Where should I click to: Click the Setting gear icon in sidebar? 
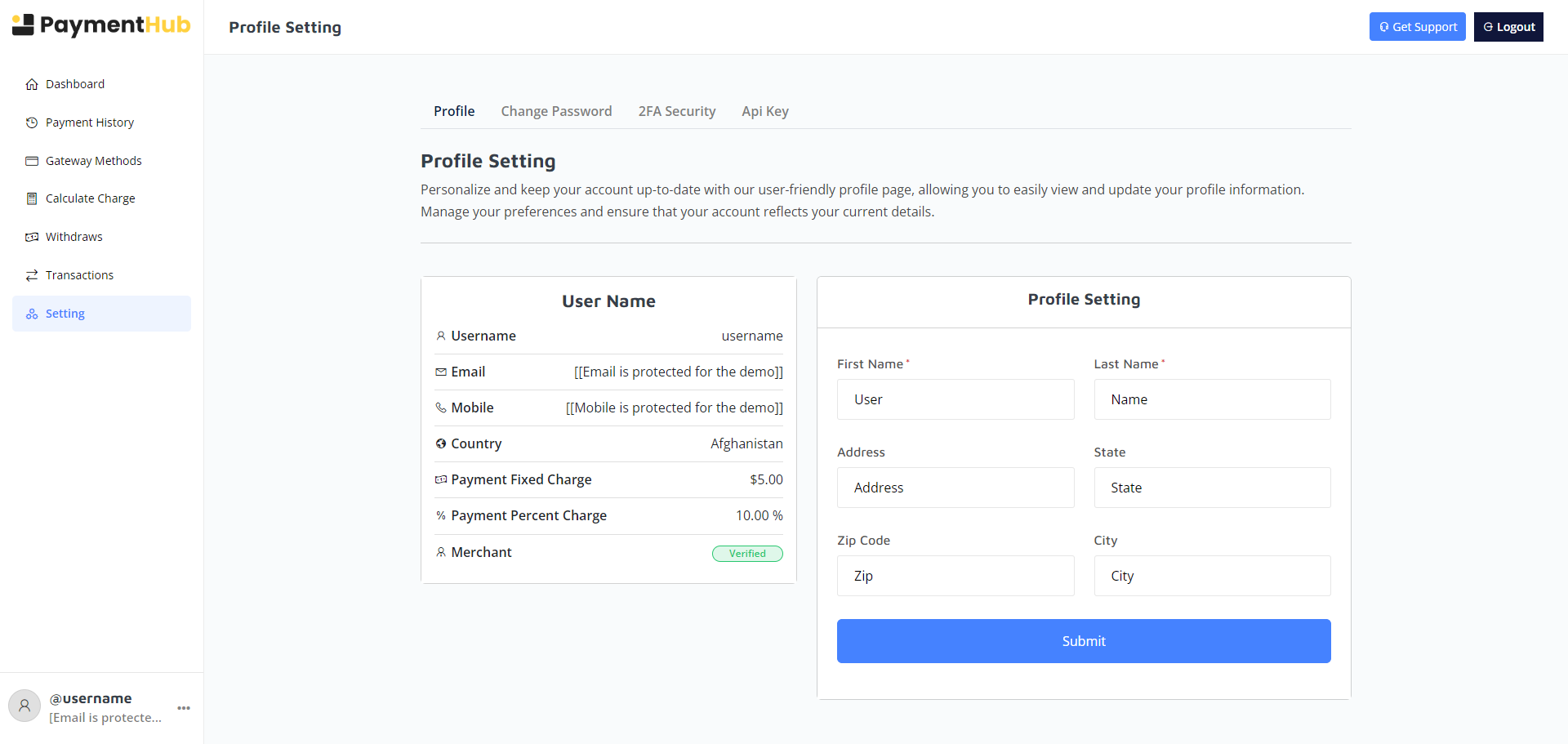coord(32,314)
